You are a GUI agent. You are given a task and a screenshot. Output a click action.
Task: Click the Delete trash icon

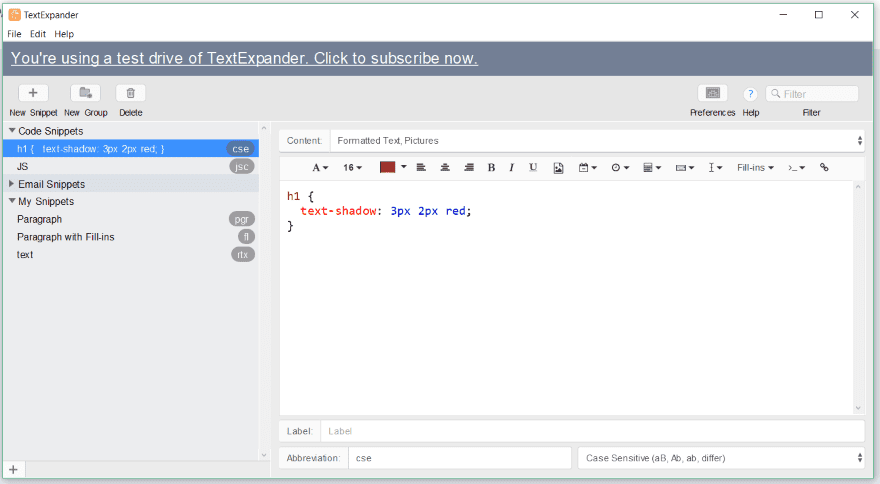tap(130, 93)
